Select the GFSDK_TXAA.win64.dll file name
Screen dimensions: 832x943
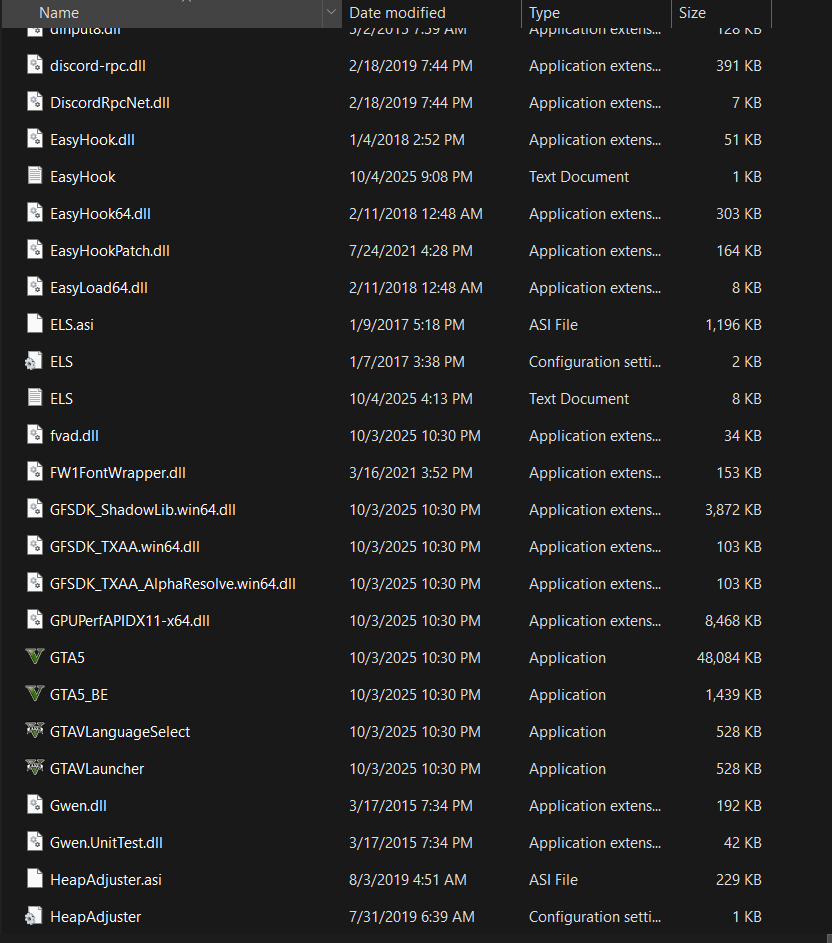[125, 547]
